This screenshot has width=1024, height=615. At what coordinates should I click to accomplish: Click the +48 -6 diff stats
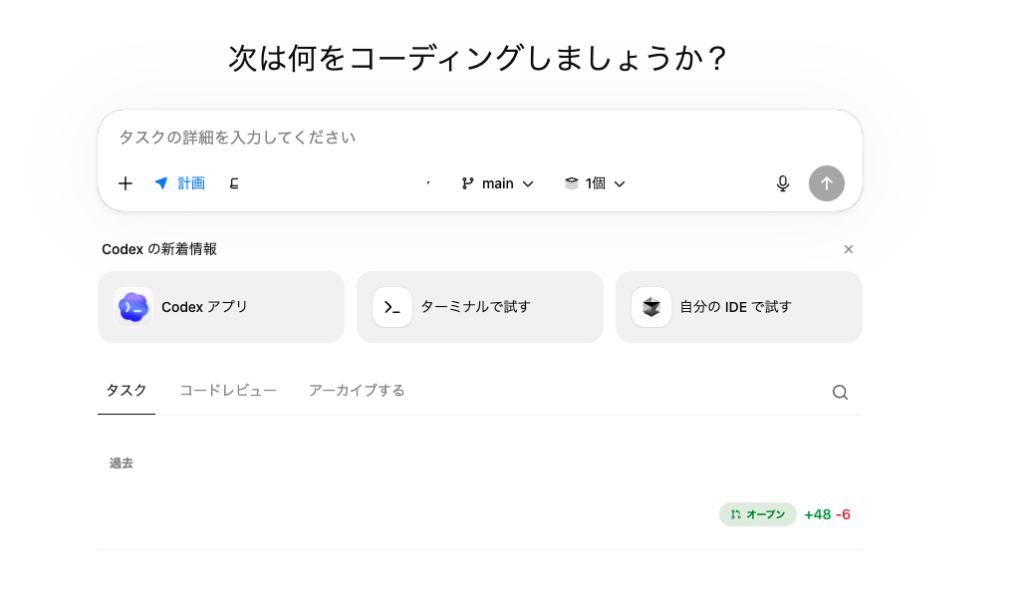click(x=826, y=514)
